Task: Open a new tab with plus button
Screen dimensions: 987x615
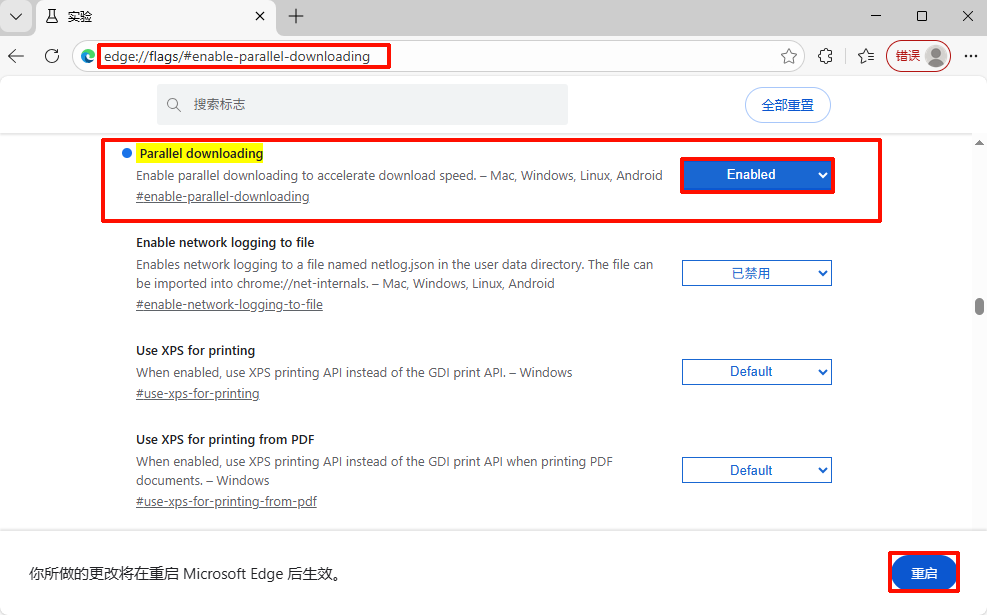Action: point(296,16)
